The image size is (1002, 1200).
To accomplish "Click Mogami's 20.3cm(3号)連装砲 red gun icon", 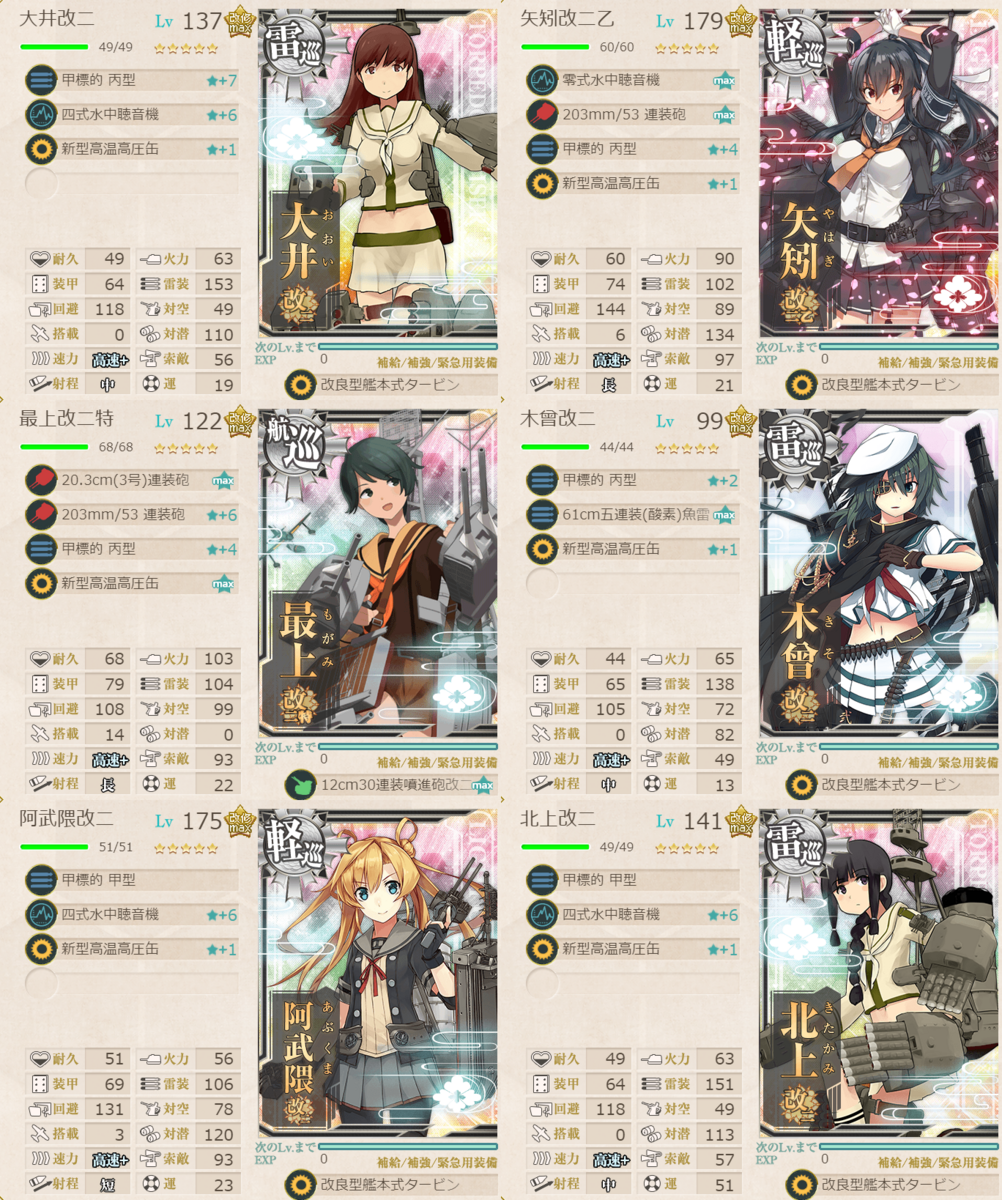I will pos(41,480).
